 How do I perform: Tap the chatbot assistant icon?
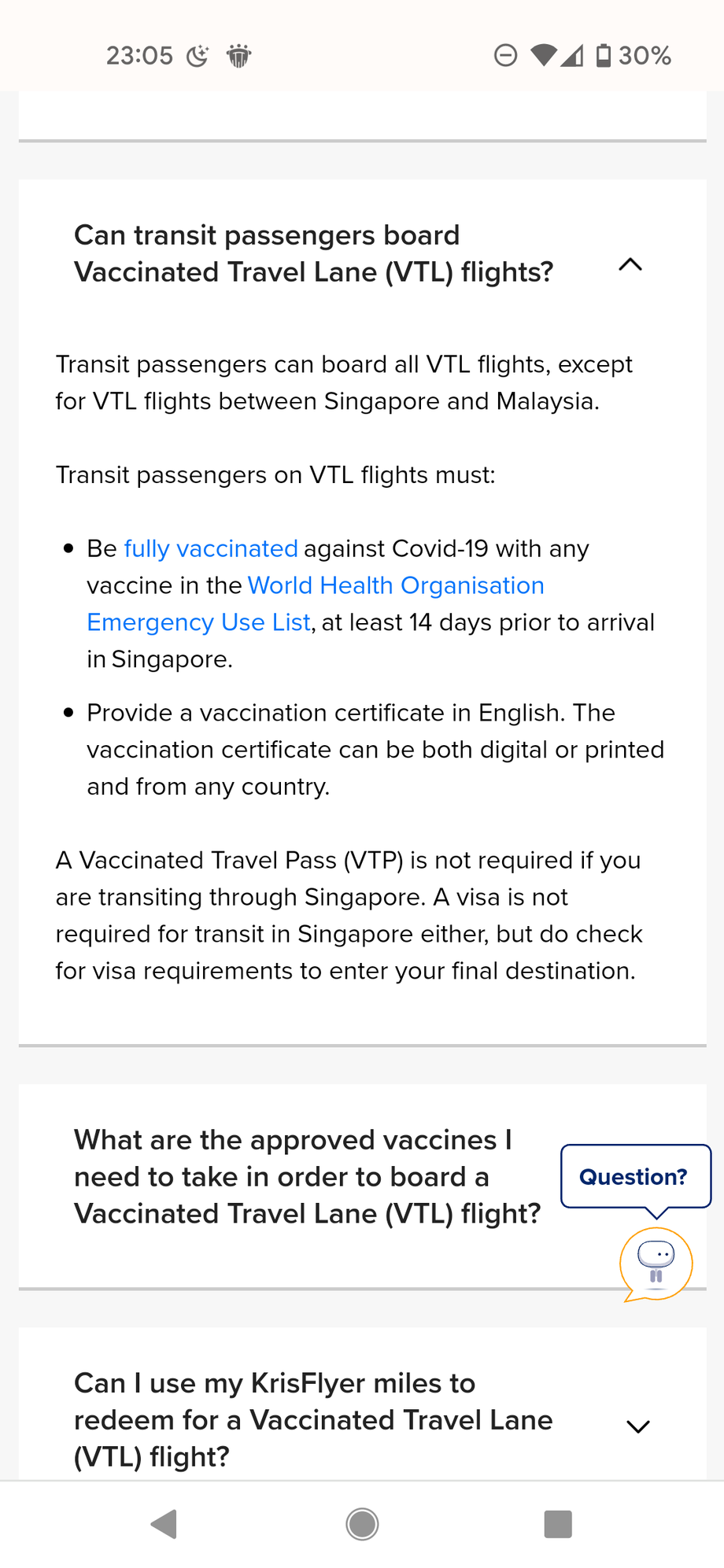coord(656,1264)
